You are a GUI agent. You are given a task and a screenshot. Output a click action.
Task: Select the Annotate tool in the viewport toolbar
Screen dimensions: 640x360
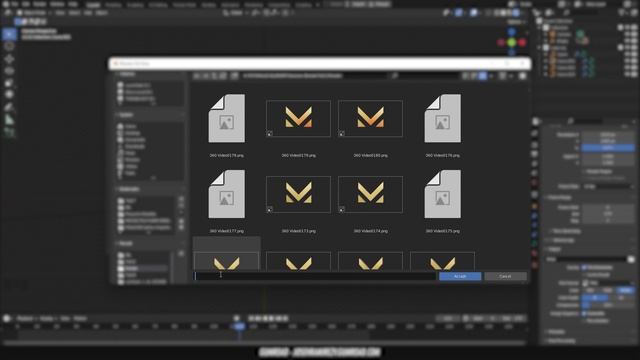point(9,107)
